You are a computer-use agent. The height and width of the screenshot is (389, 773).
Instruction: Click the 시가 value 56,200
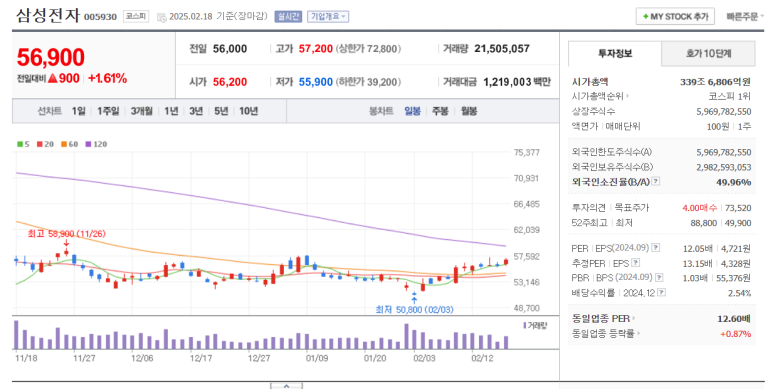[230, 82]
